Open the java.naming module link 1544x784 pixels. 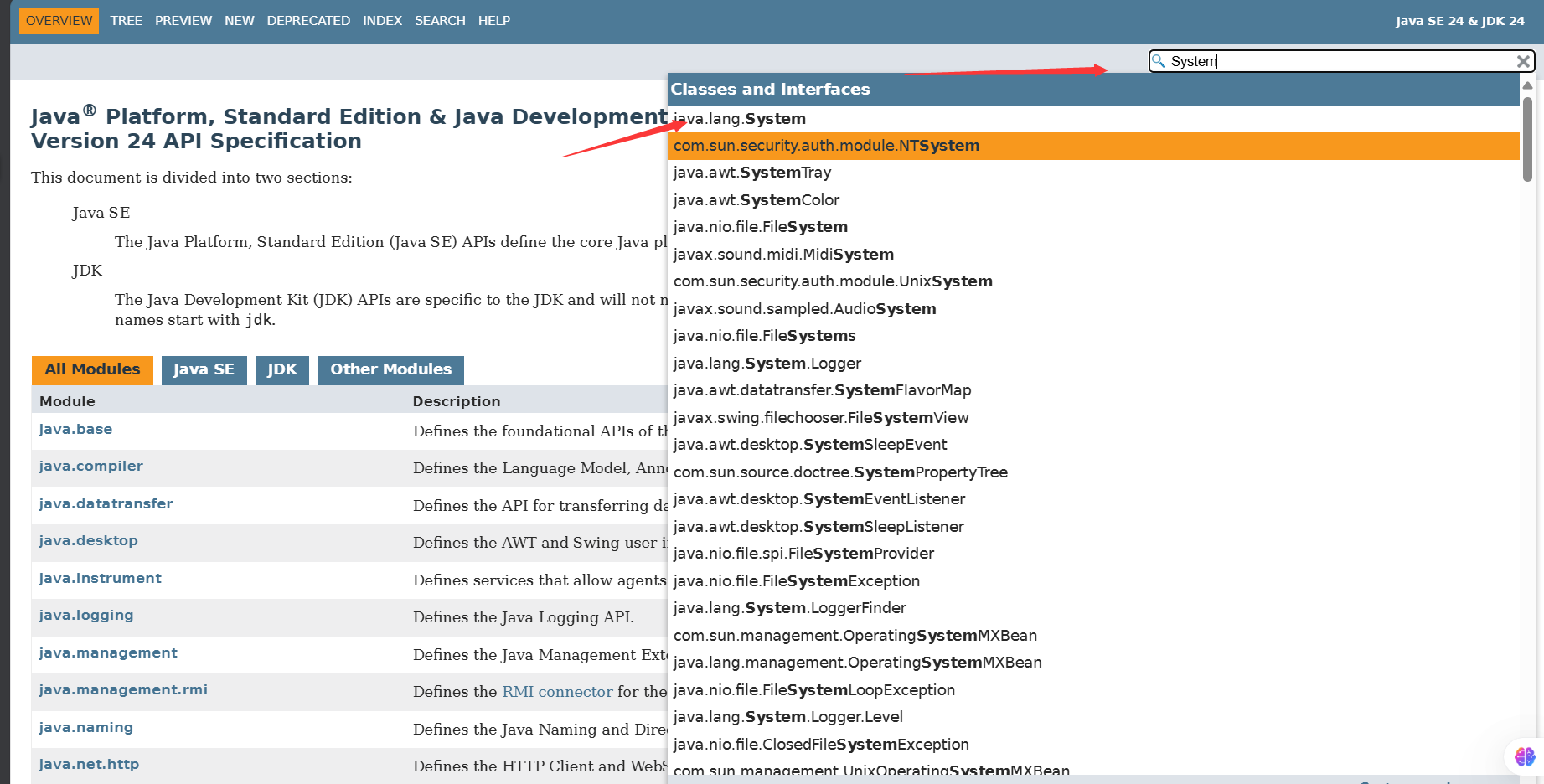click(85, 728)
